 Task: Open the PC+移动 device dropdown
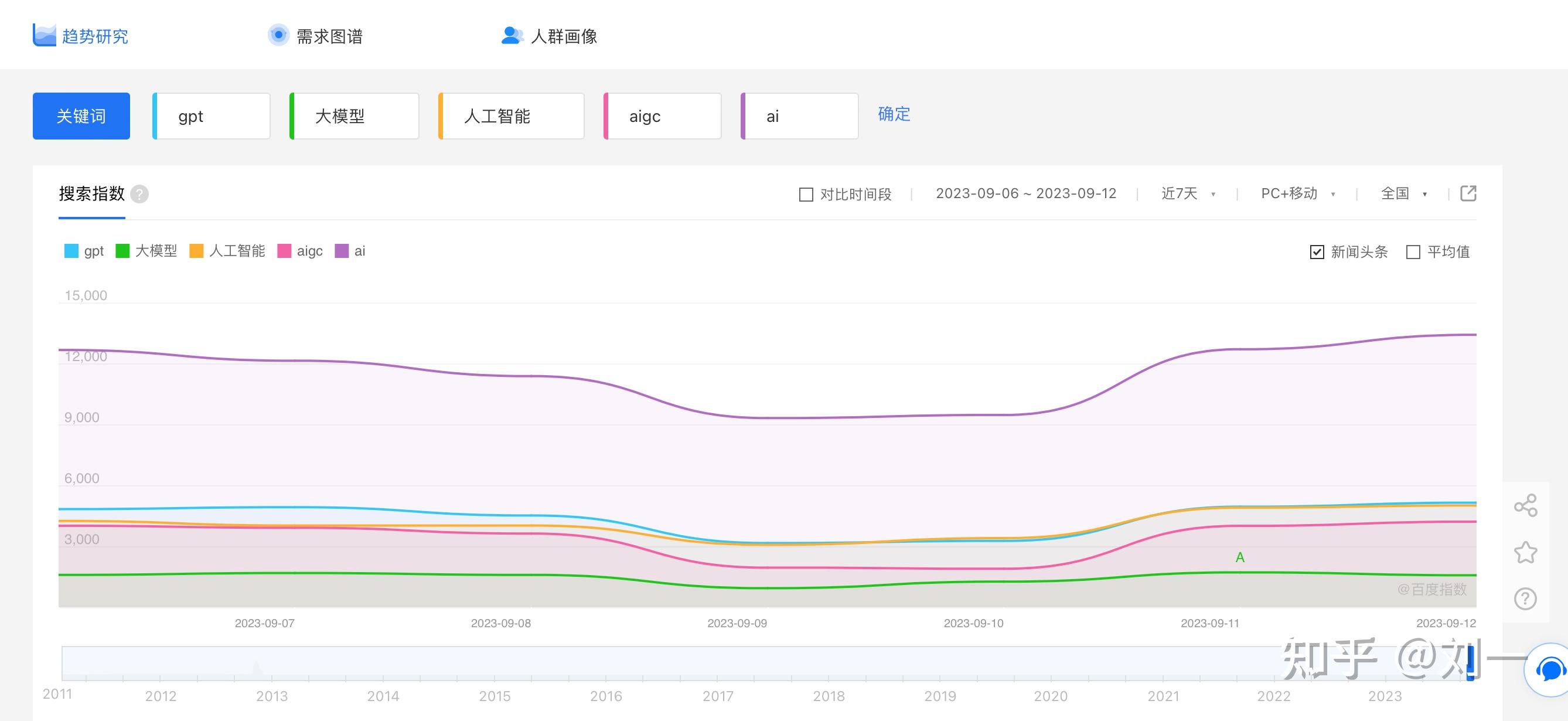click(1297, 193)
